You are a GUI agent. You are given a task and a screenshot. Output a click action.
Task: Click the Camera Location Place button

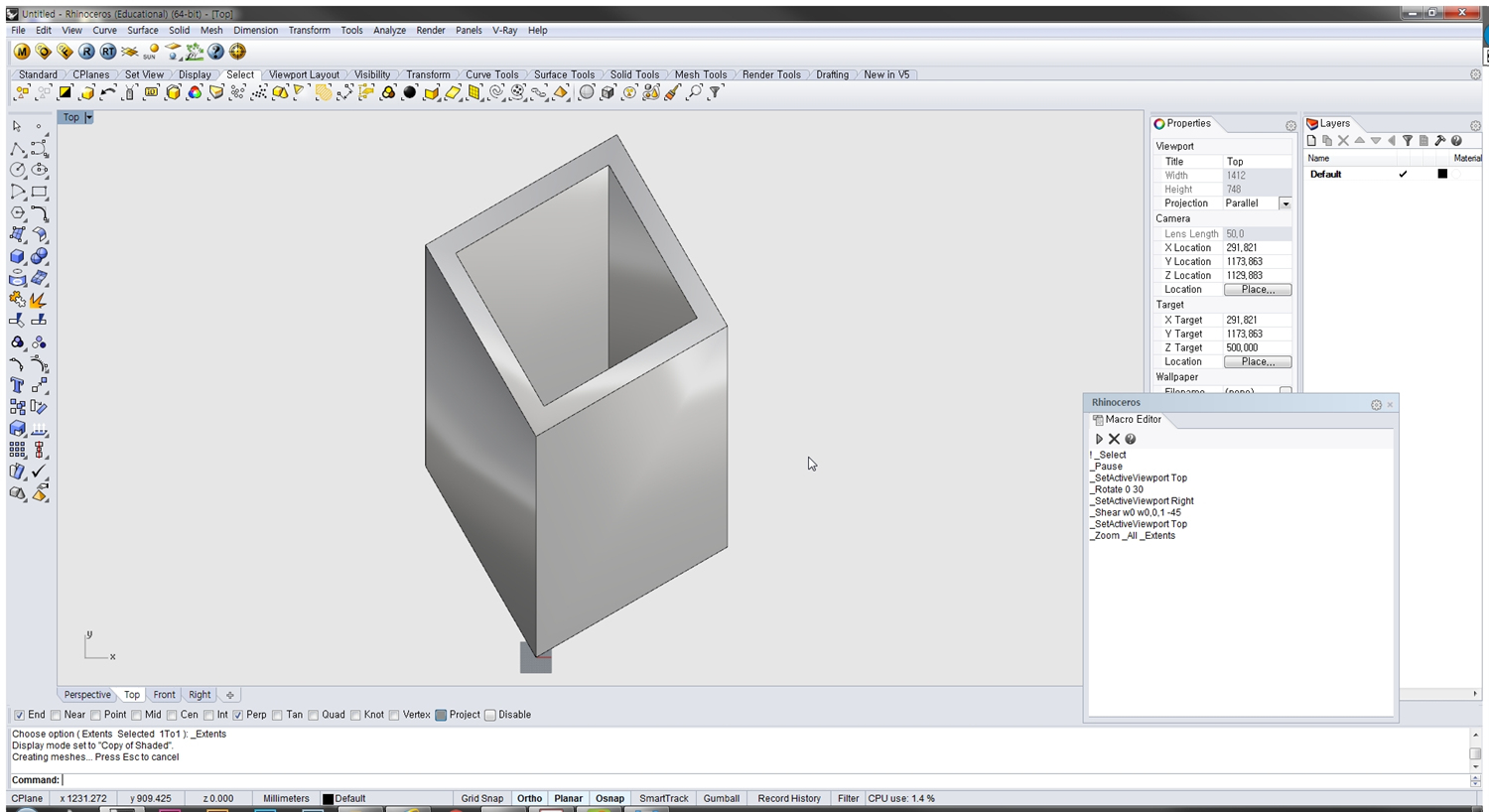coord(1257,290)
